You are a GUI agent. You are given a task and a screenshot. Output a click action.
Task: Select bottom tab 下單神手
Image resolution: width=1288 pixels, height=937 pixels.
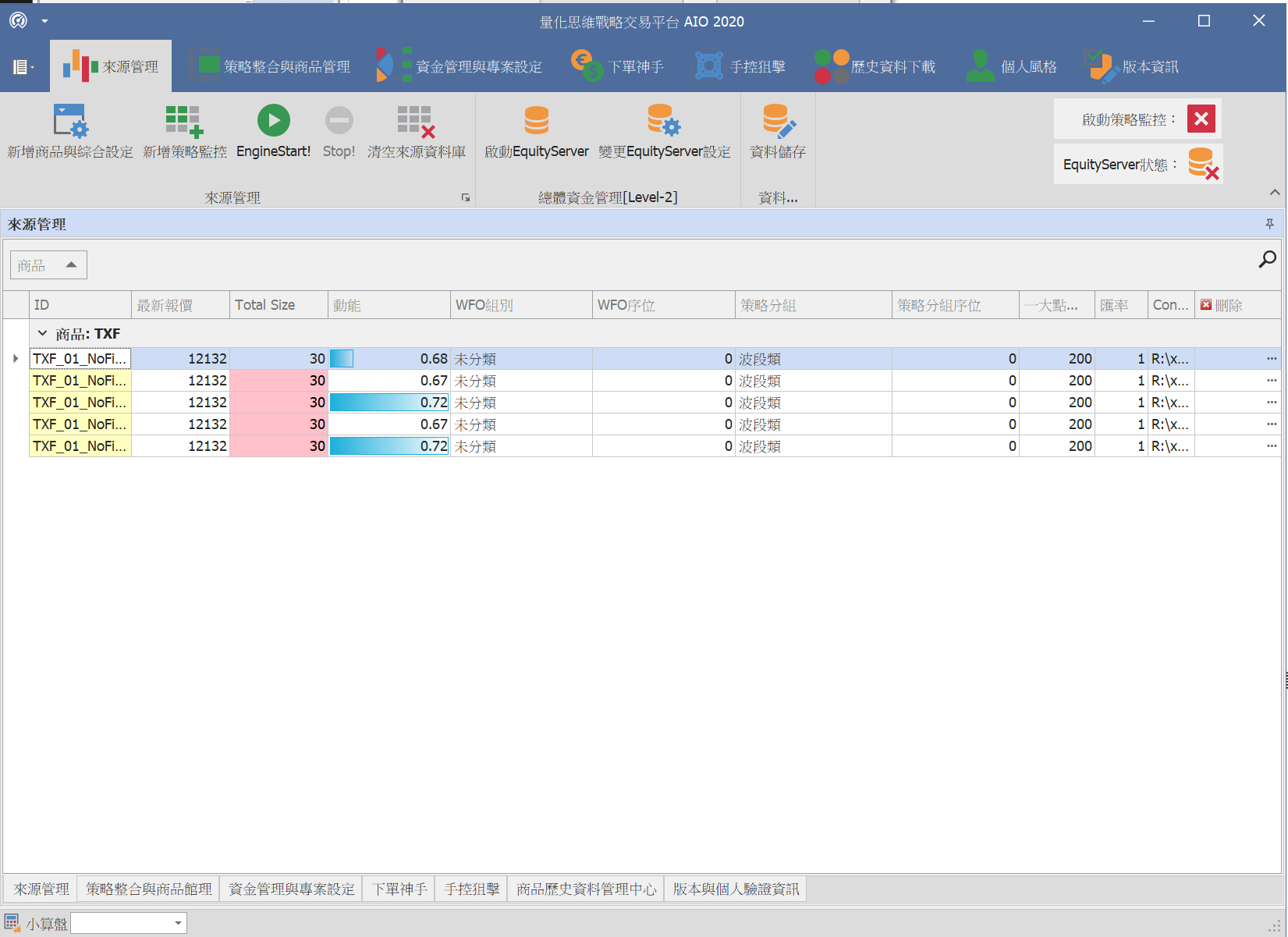[399, 889]
